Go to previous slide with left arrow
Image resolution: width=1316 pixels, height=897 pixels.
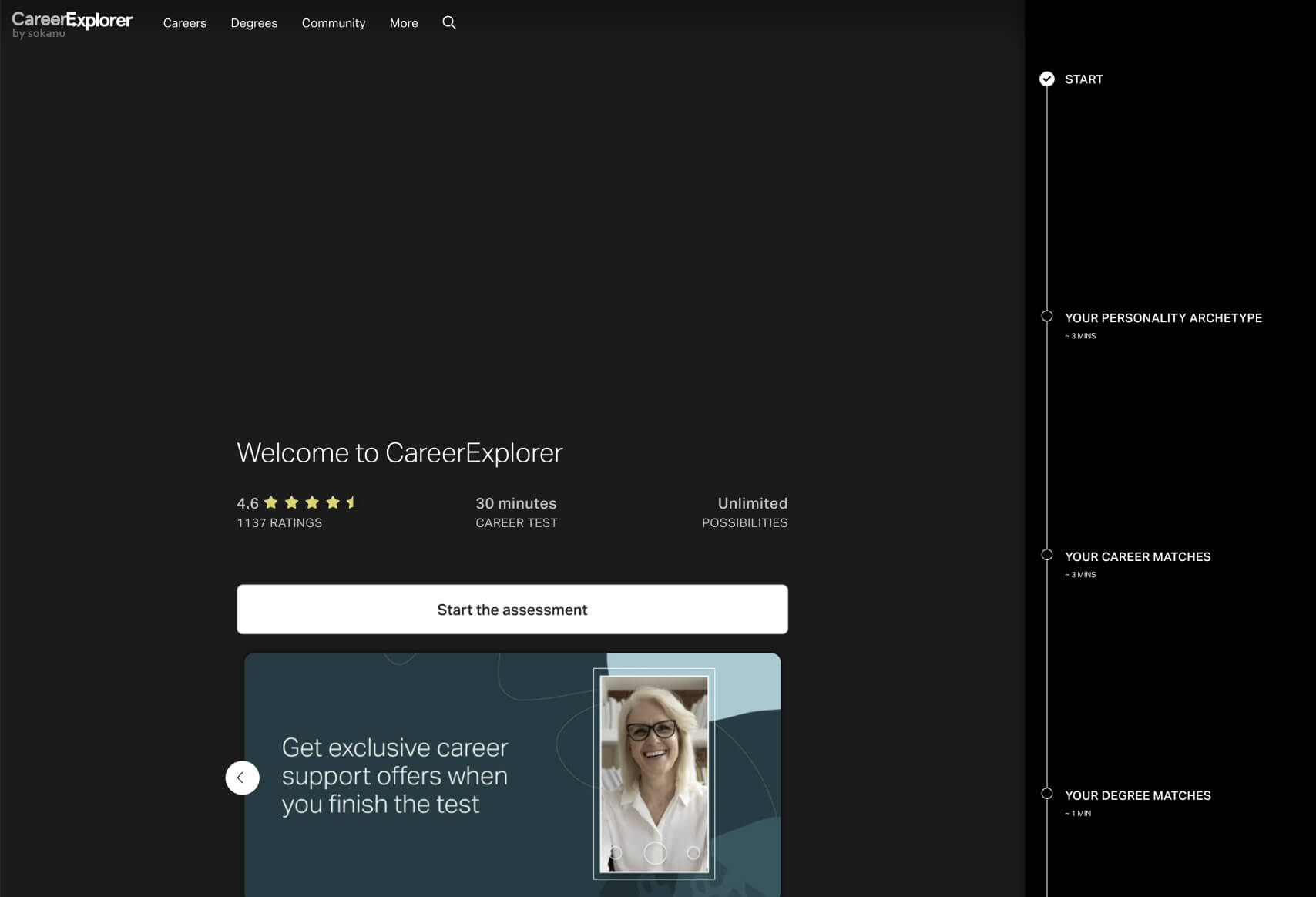(242, 778)
